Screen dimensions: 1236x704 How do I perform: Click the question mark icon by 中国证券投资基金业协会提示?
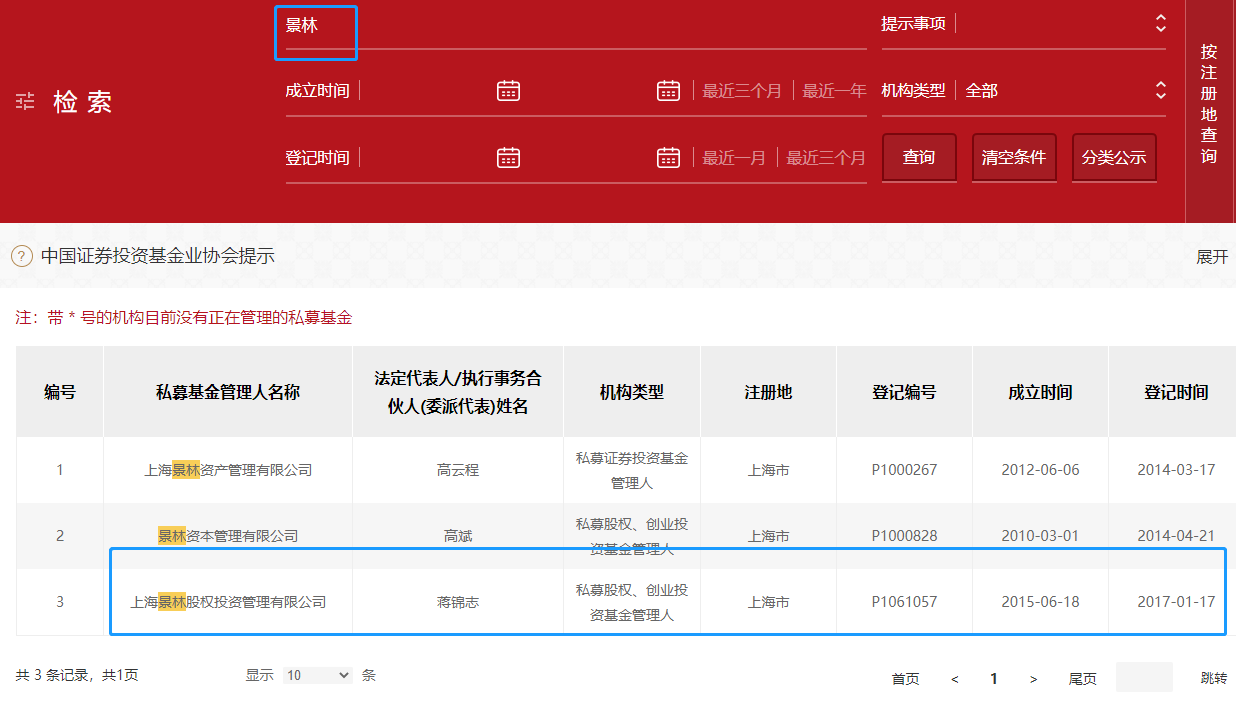pyautogui.click(x=22, y=256)
